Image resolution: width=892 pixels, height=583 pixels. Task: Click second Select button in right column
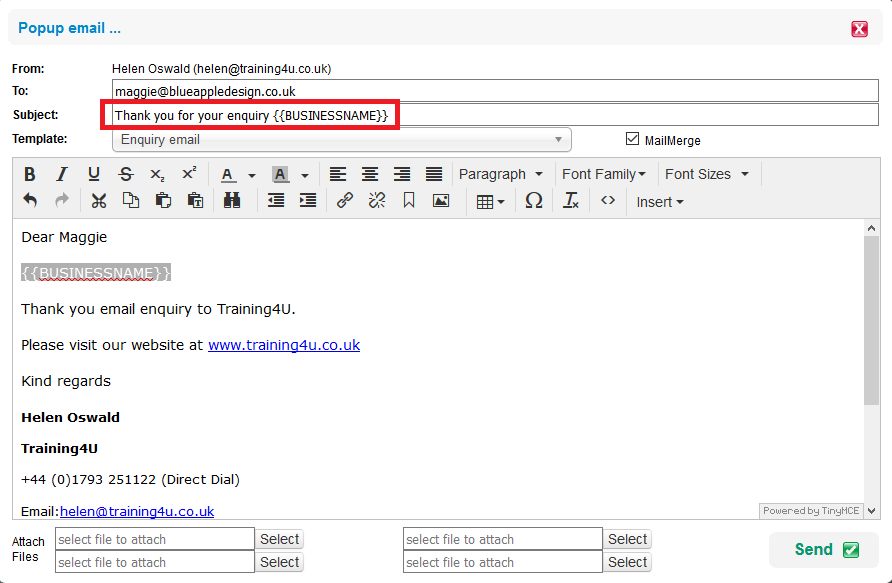pos(627,562)
